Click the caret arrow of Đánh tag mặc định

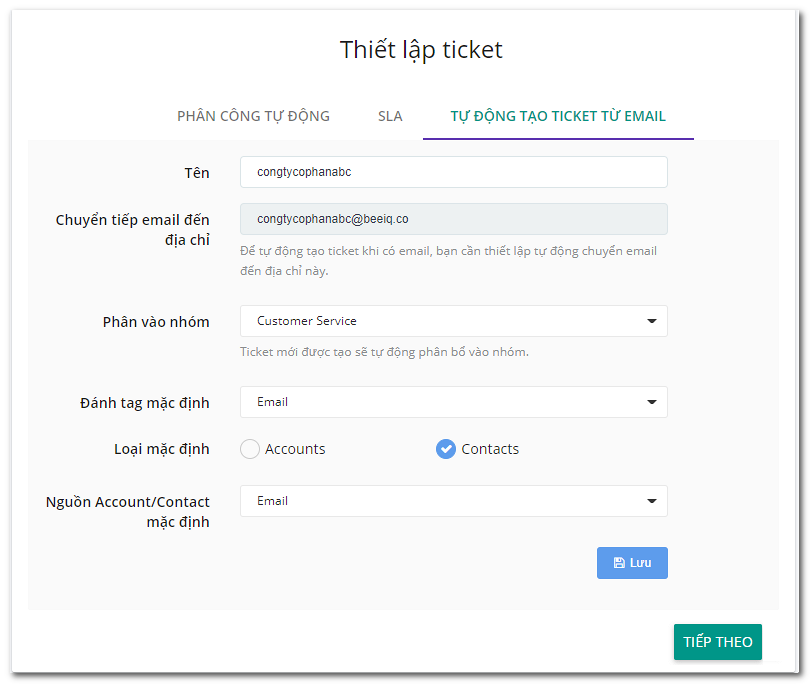point(652,402)
